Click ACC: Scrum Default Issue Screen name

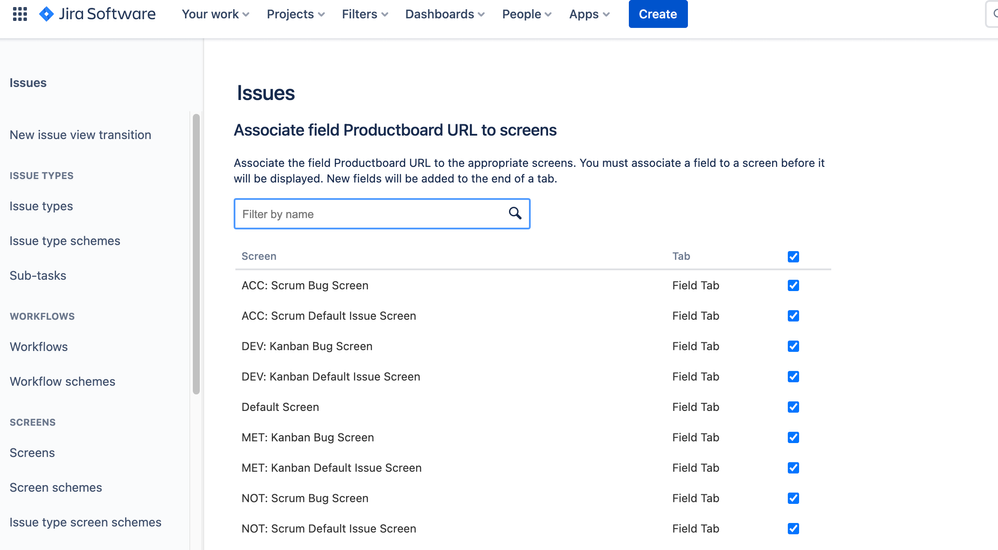328,316
